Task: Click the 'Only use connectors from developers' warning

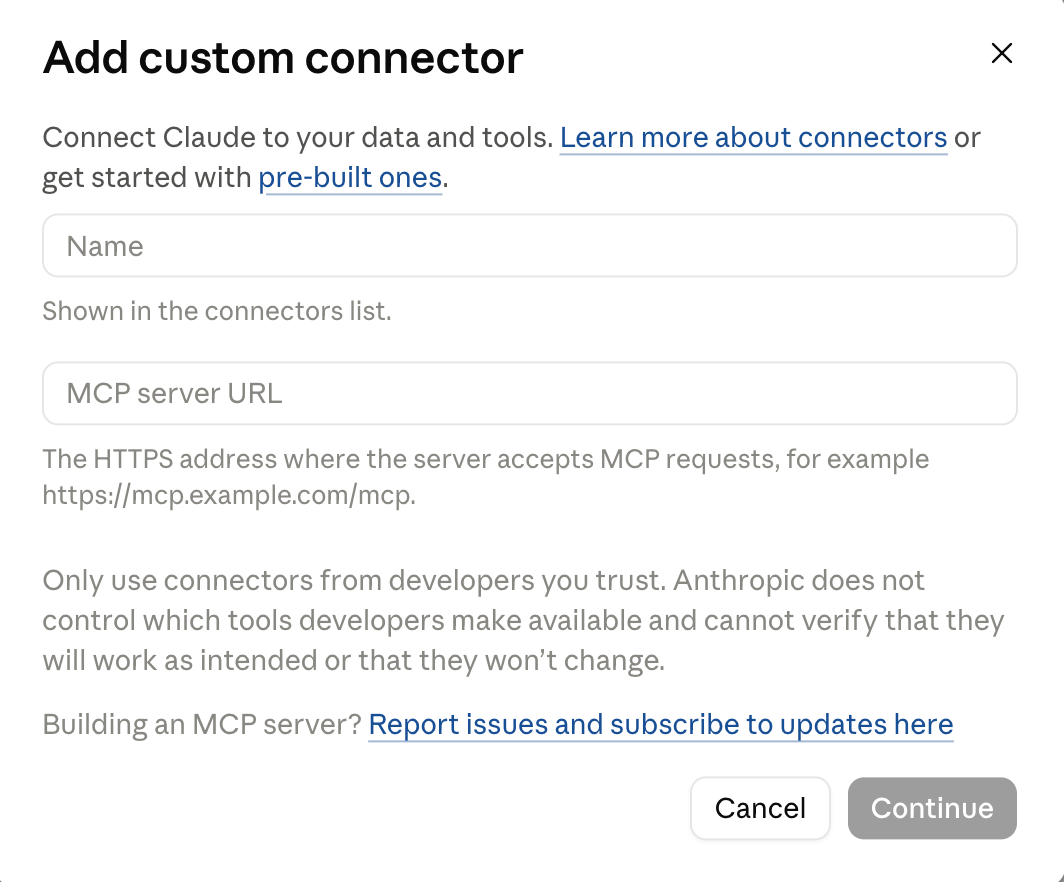Action: pyautogui.click(x=523, y=620)
